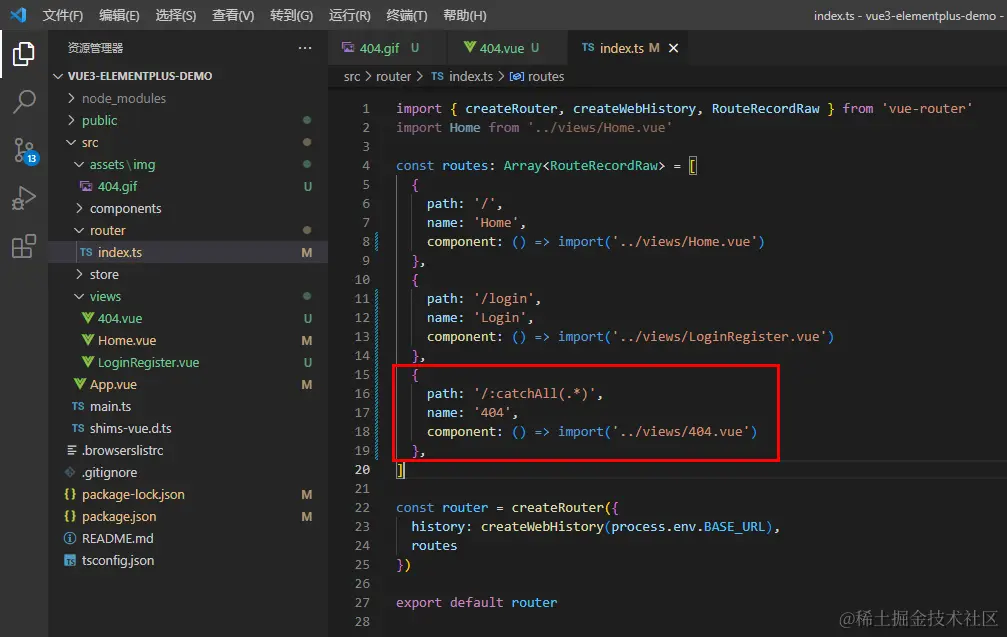This screenshot has height=637, width=1007.
Task: Click the index.ts breadcrumb label
Action: click(x=471, y=76)
